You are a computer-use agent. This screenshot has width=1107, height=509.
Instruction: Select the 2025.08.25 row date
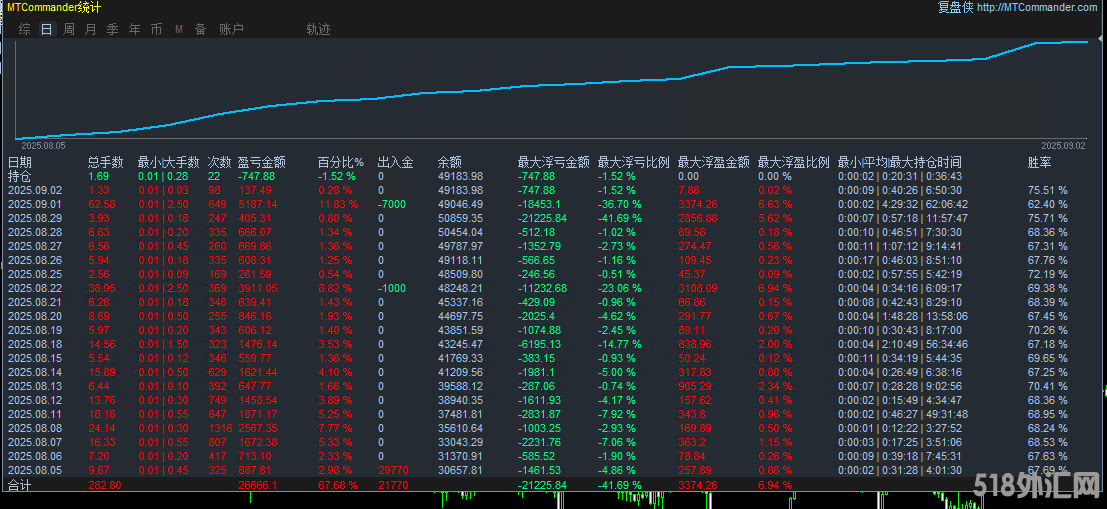coord(35,274)
